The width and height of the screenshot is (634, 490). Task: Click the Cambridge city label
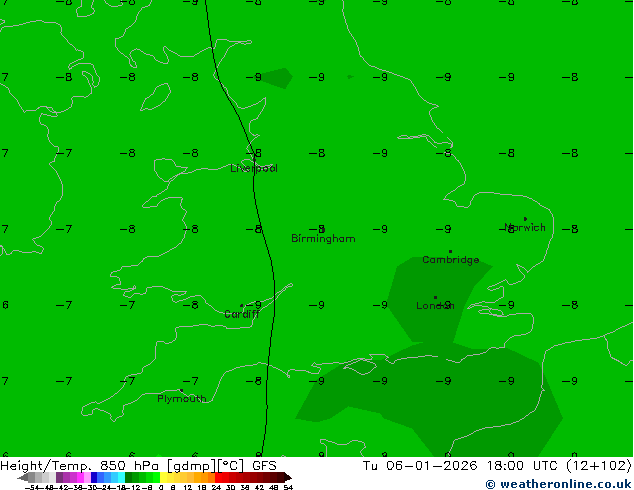[x=450, y=260]
